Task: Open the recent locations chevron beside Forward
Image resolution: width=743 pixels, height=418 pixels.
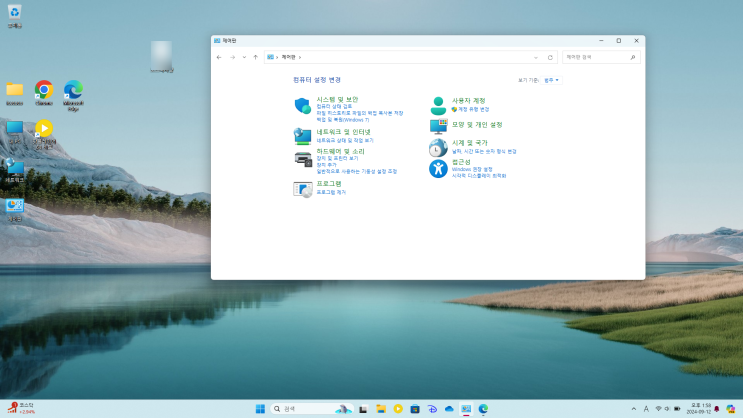Action: click(244, 57)
